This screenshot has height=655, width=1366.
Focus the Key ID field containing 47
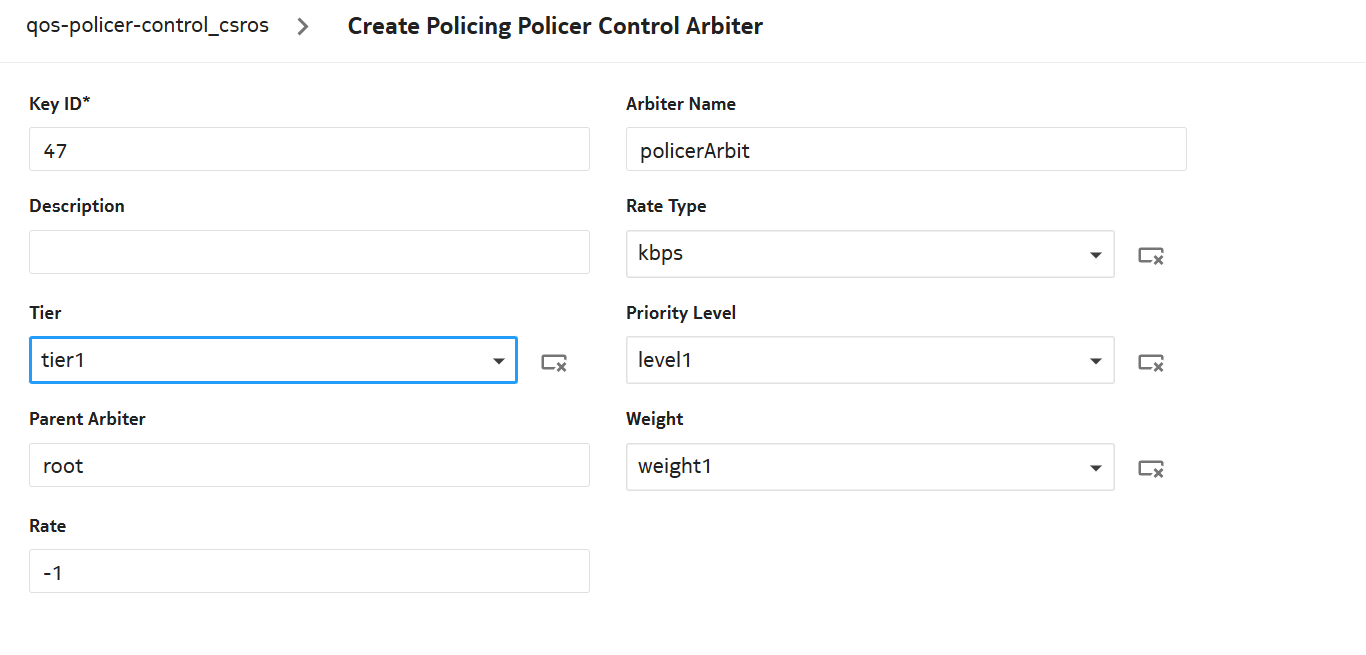click(309, 149)
